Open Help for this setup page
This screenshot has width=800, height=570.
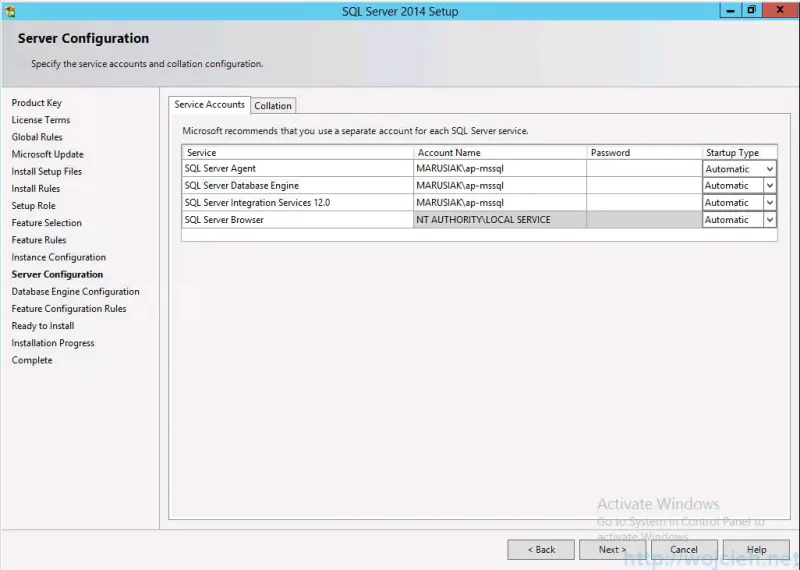click(756, 550)
